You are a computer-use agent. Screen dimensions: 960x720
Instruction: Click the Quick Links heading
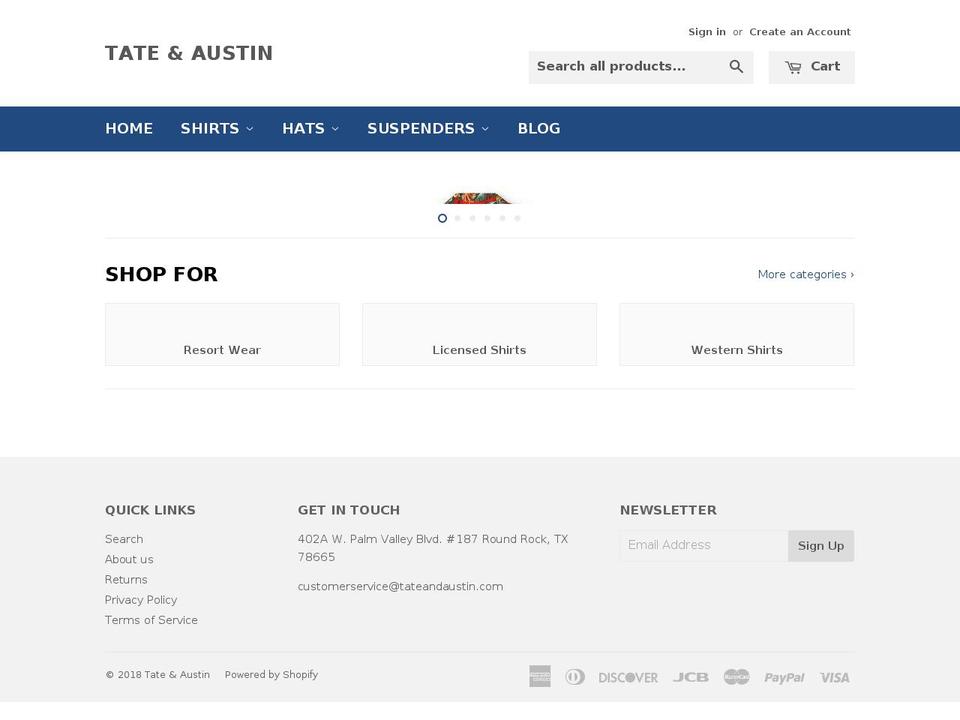click(x=150, y=510)
